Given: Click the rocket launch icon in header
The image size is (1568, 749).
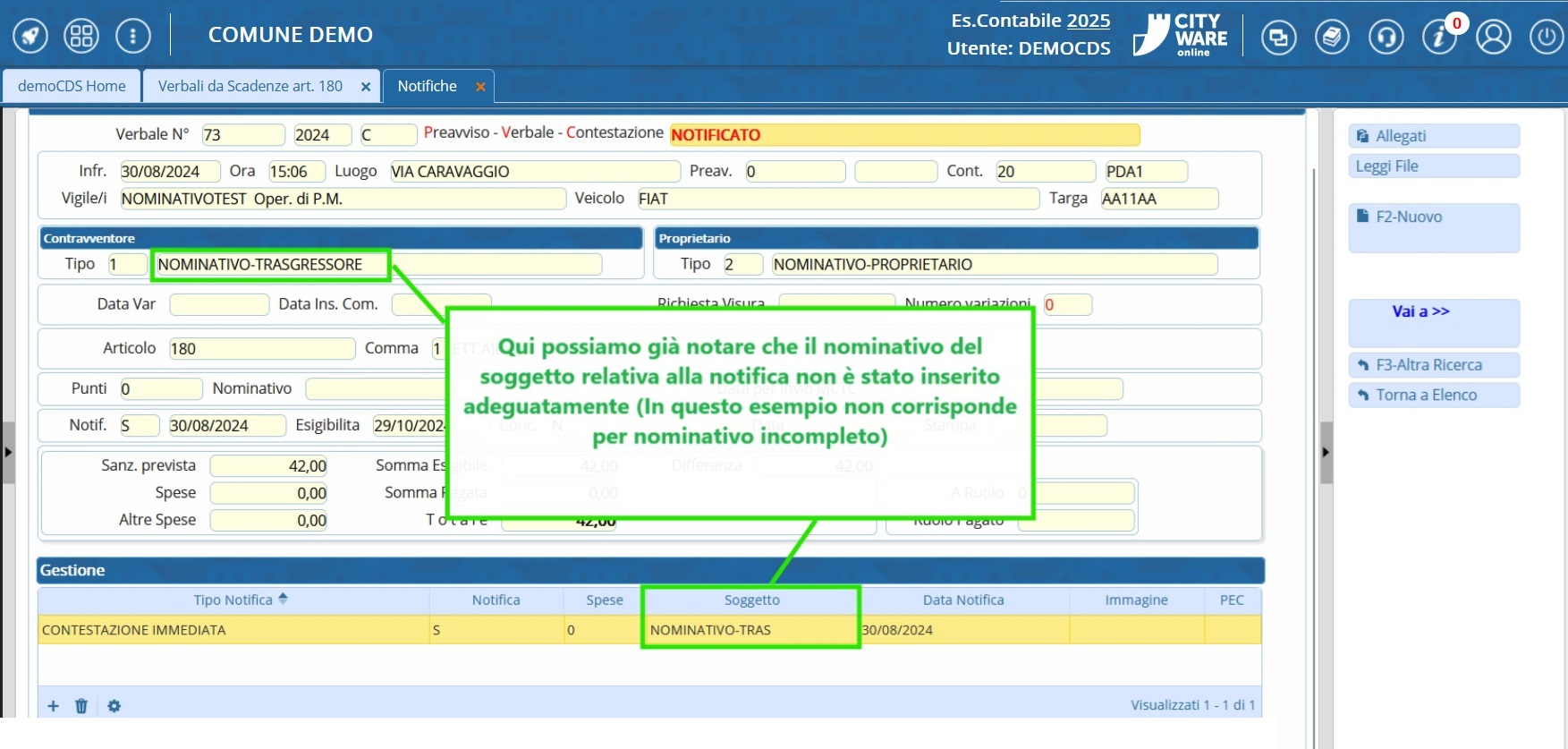Looking at the screenshot, I should 30,36.
